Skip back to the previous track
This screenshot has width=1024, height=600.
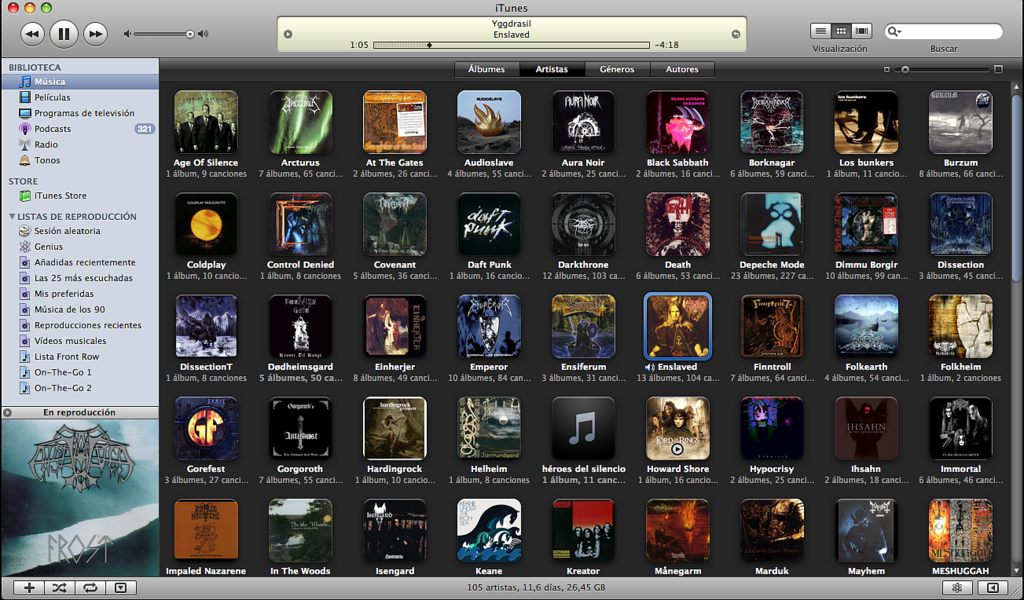tap(33, 34)
